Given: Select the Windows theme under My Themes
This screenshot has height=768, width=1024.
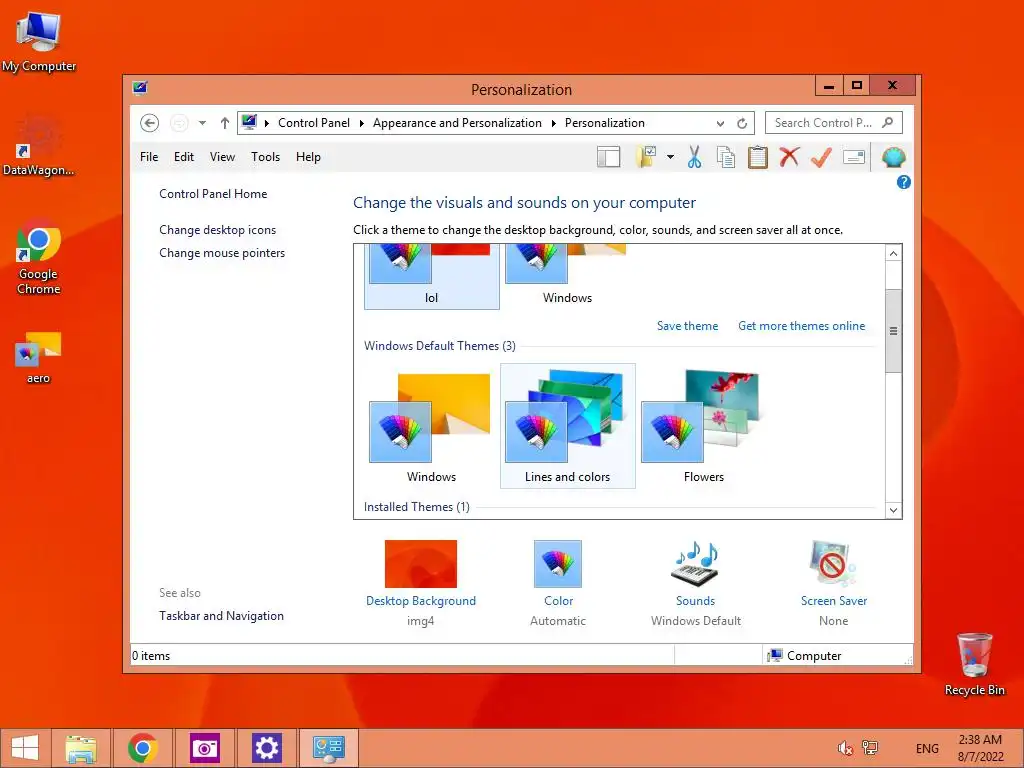Looking at the screenshot, I should pos(568,277).
